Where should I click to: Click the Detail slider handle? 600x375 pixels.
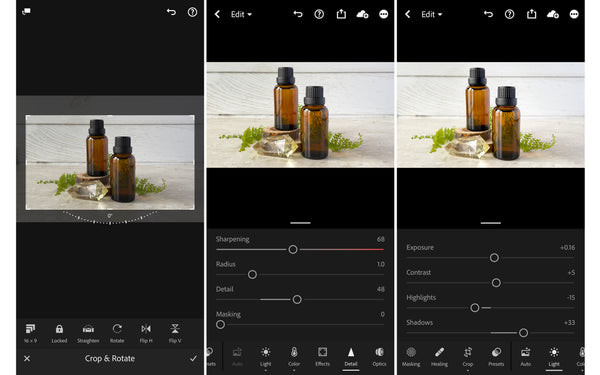pyautogui.click(x=297, y=299)
